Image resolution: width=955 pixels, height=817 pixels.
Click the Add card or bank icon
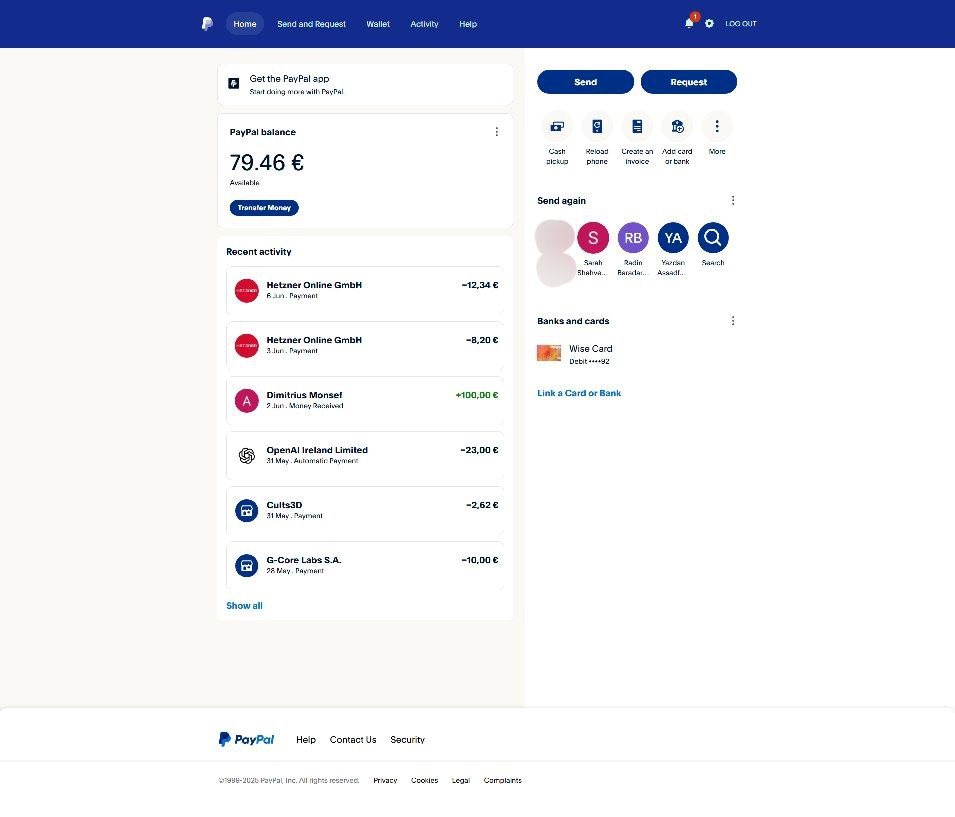pos(677,127)
